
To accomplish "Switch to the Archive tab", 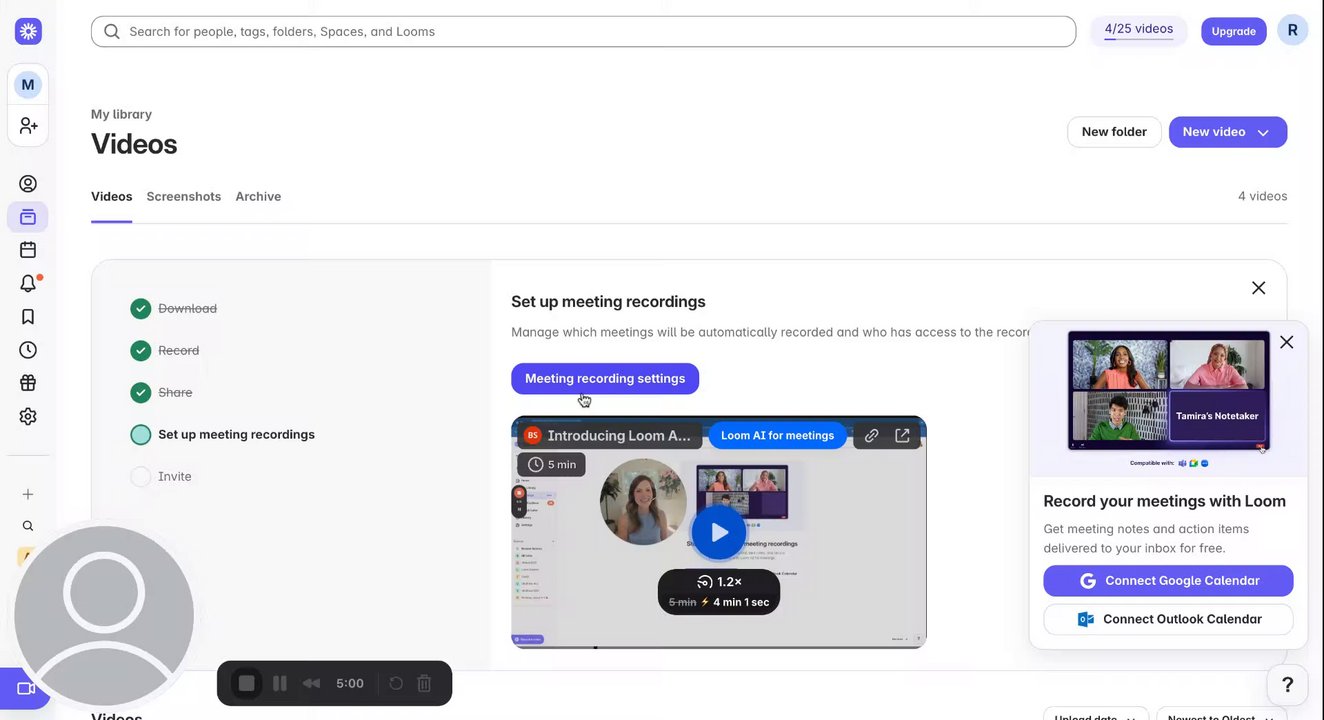I will coord(258,196).
